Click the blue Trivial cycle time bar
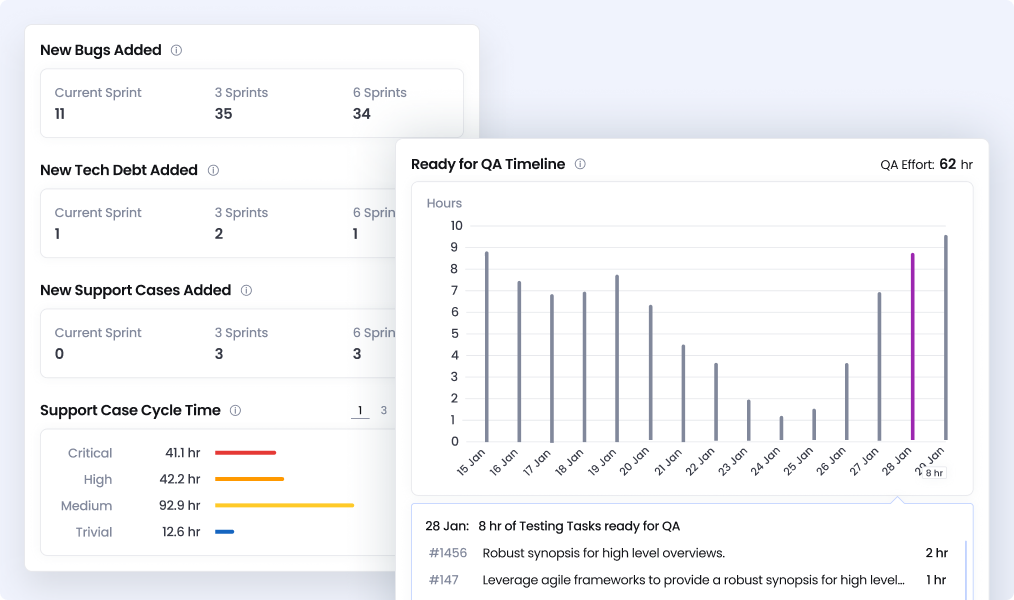 pos(224,532)
